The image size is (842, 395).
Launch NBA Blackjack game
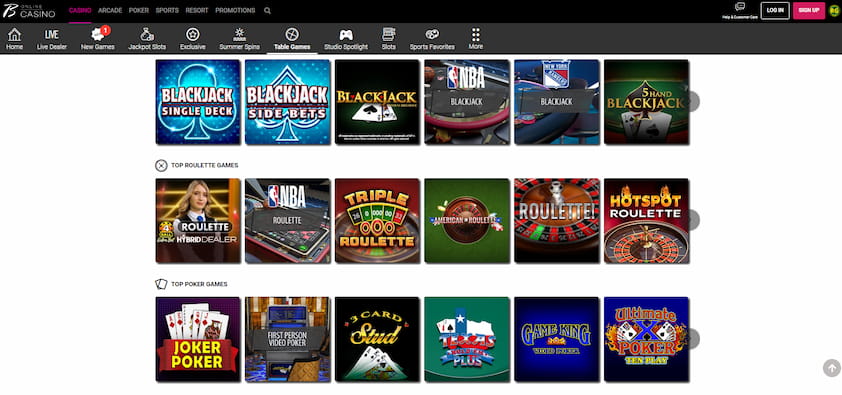(x=467, y=102)
